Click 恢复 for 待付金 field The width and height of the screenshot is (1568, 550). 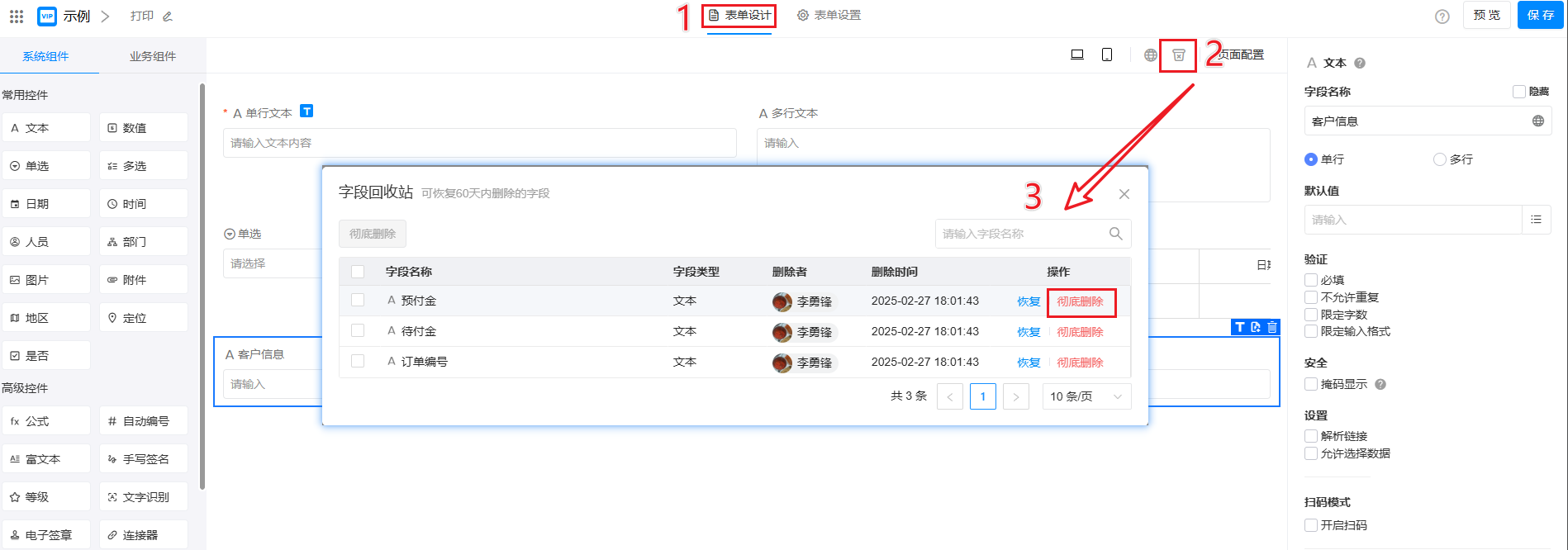1029,332
